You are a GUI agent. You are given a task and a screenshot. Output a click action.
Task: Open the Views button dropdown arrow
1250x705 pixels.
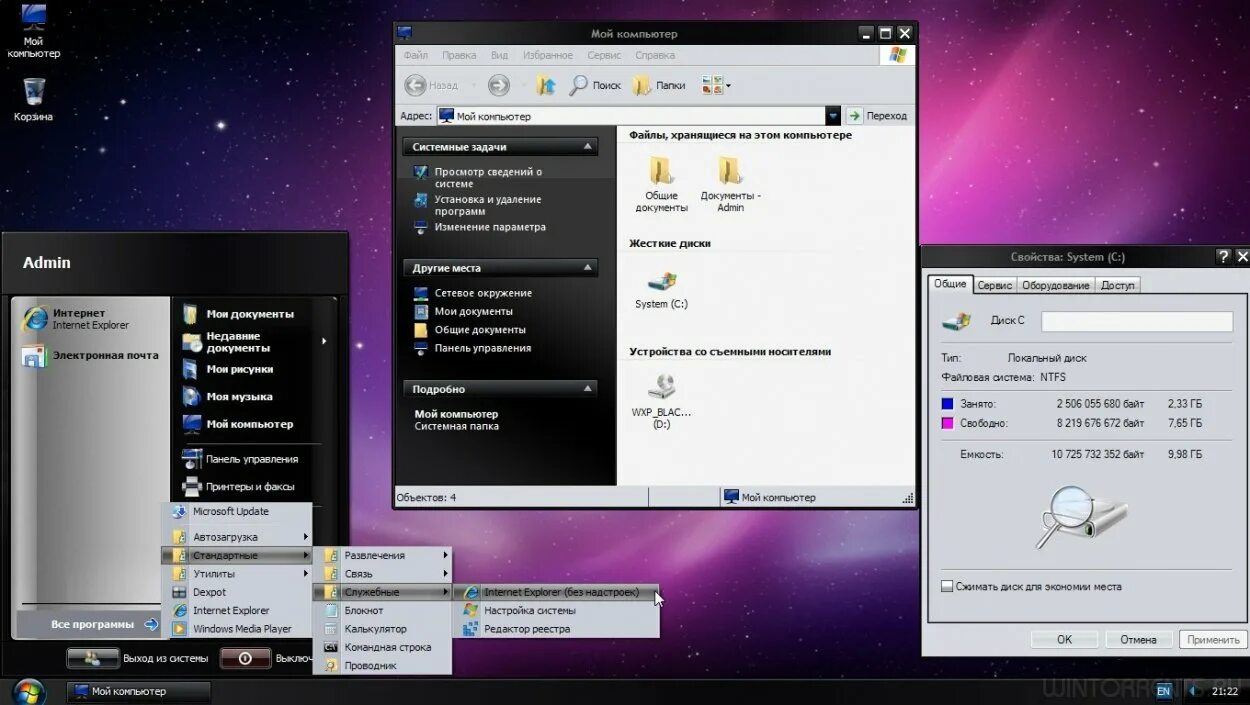(x=728, y=86)
